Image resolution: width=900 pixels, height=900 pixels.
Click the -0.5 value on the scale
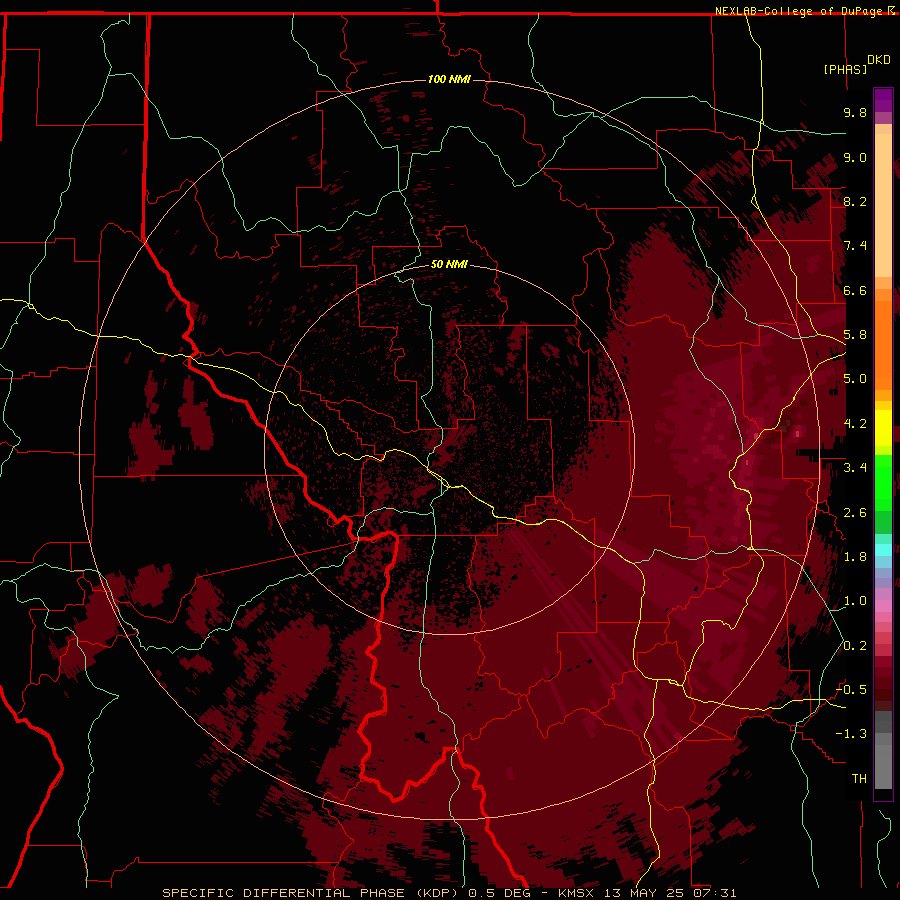click(851, 690)
